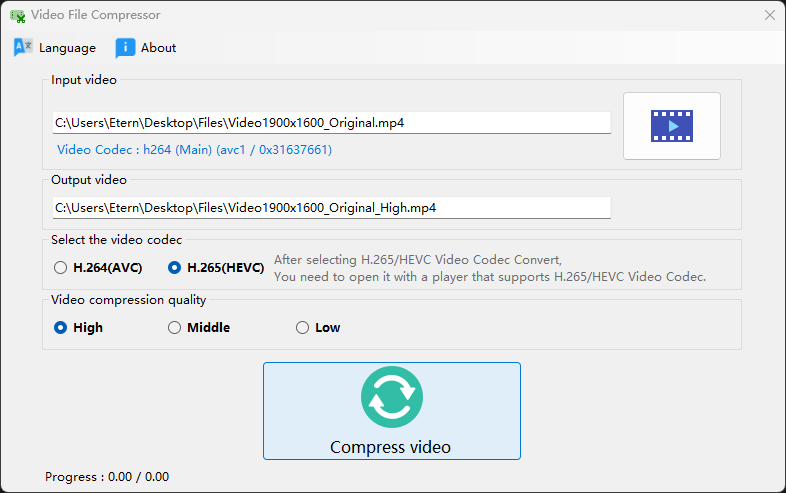Click the Video File Compressor title bar icon
The image size is (786, 493).
point(18,16)
